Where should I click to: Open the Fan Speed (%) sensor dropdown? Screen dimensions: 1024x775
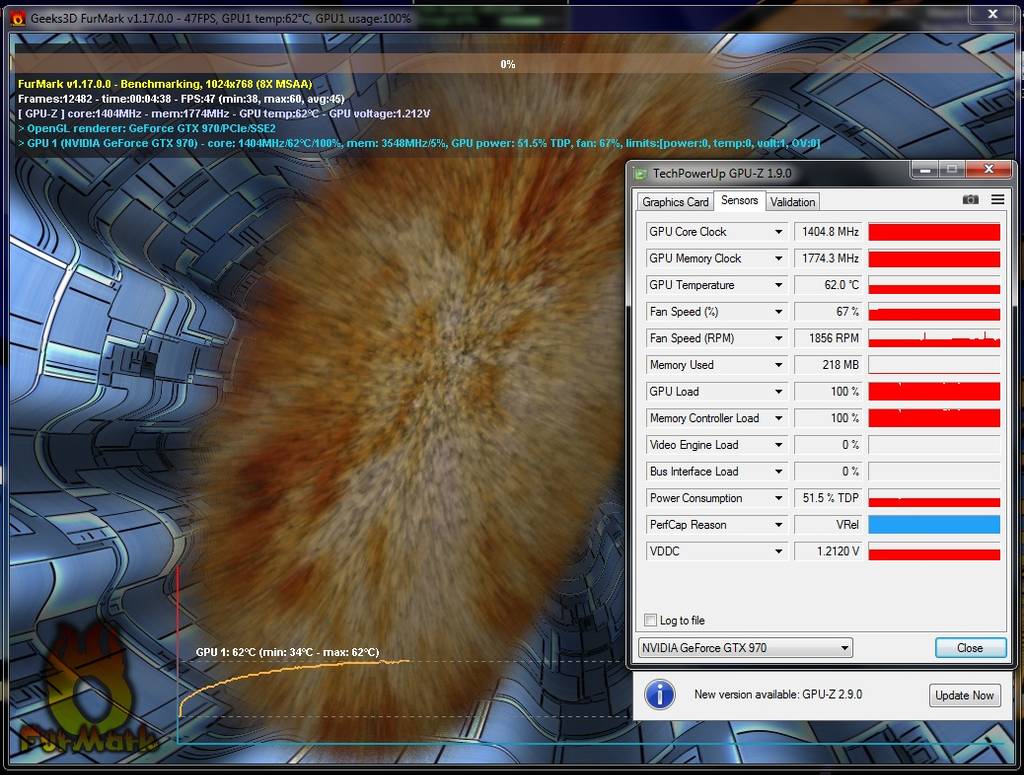point(778,312)
